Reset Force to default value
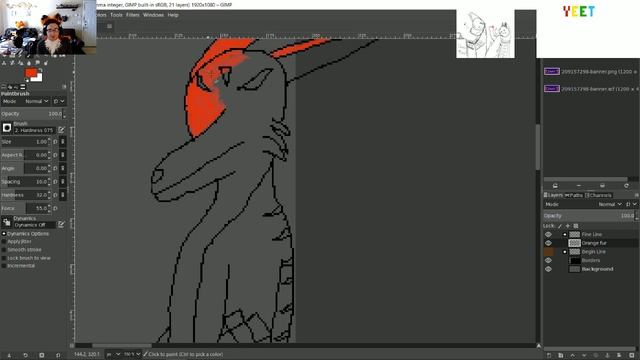The image size is (640, 360). [56, 208]
